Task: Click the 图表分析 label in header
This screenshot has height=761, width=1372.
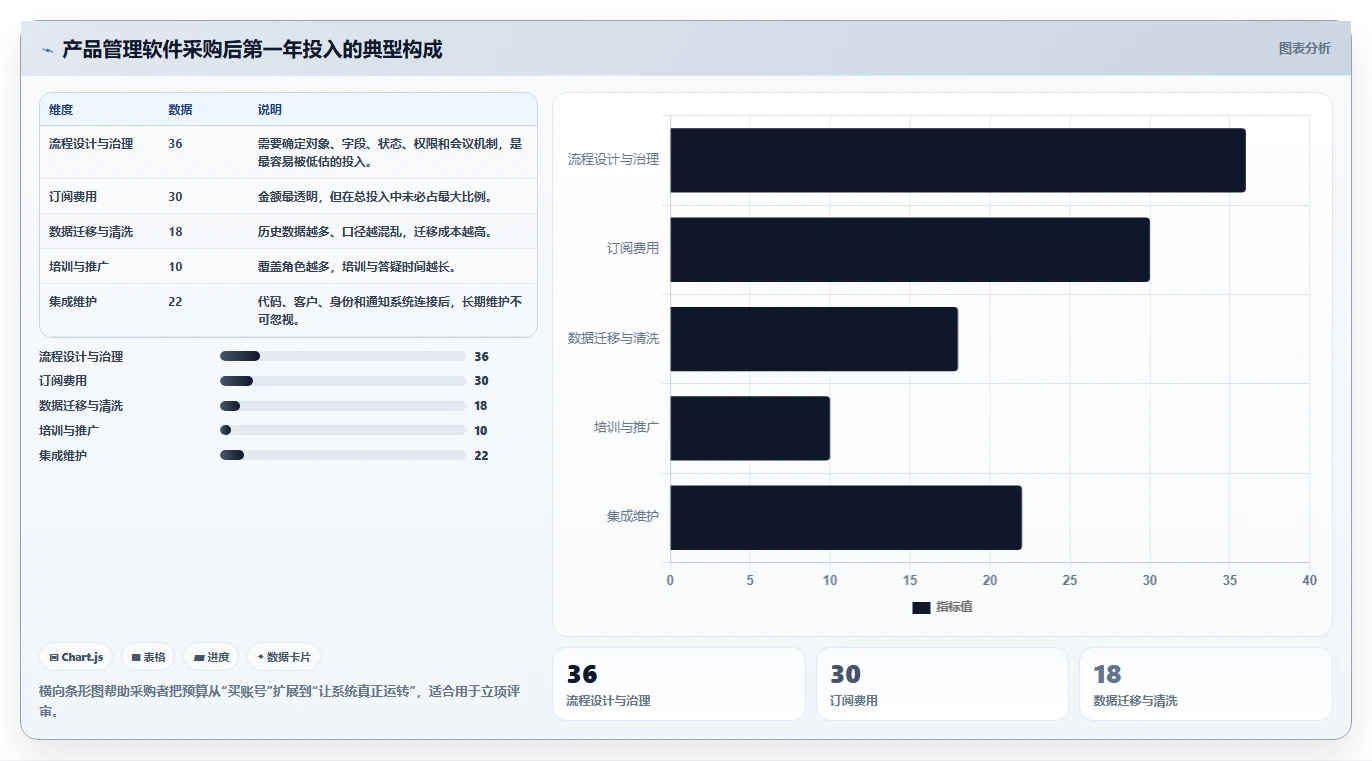Action: (1304, 48)
